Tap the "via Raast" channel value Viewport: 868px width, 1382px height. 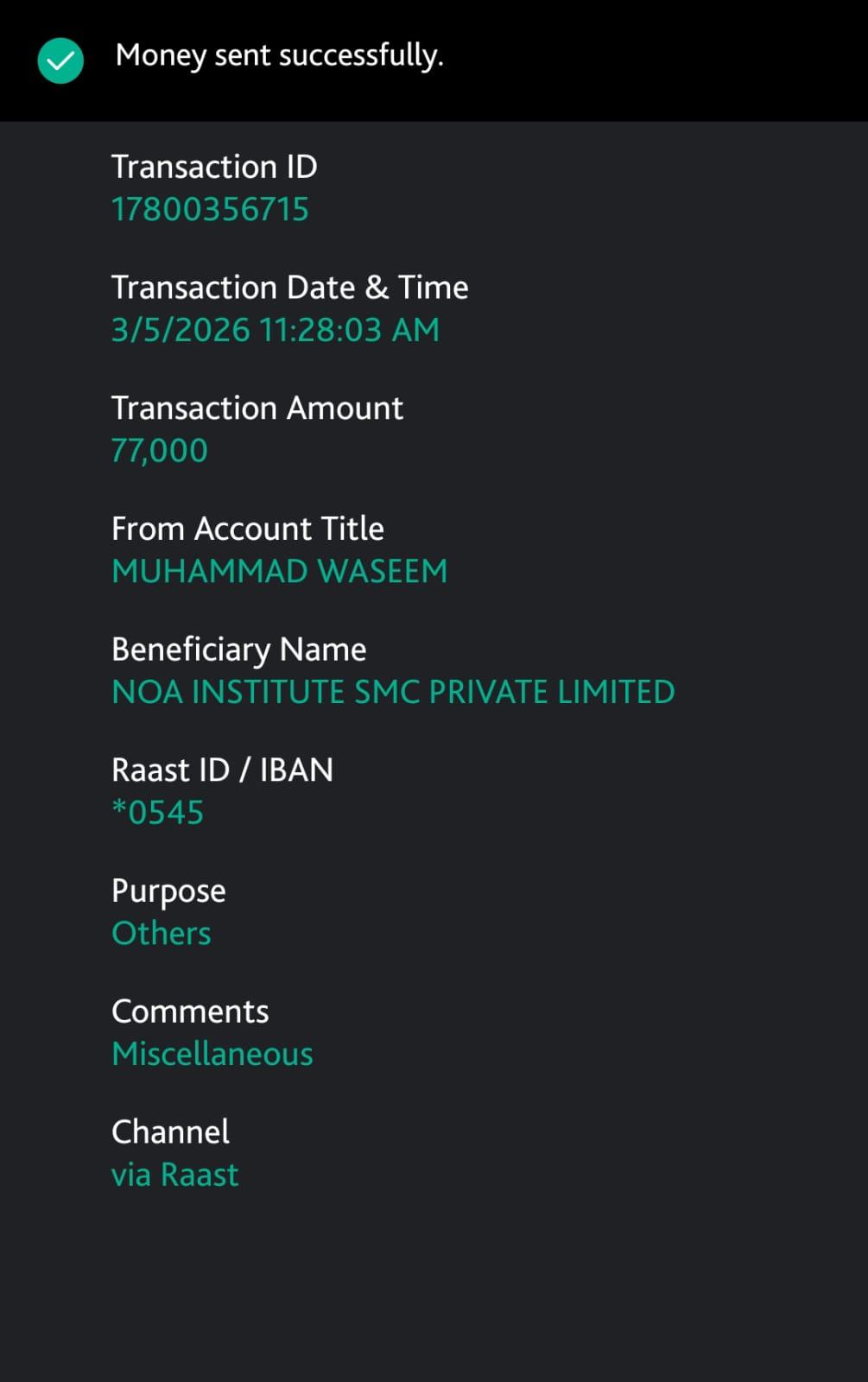pyautogui.click(x=174, y=1175)
